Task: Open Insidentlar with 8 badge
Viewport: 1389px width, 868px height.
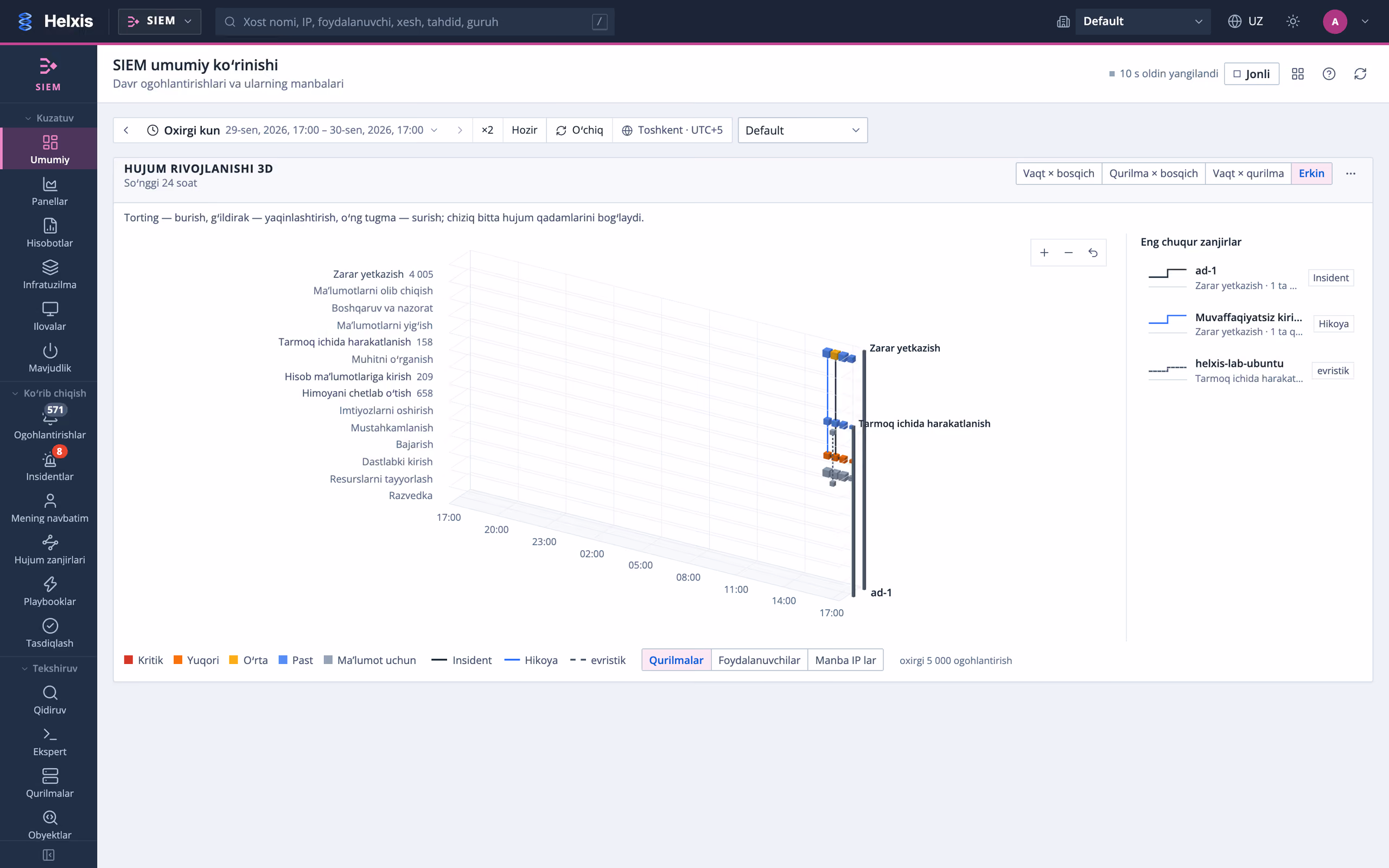Action: coord(49,467)
